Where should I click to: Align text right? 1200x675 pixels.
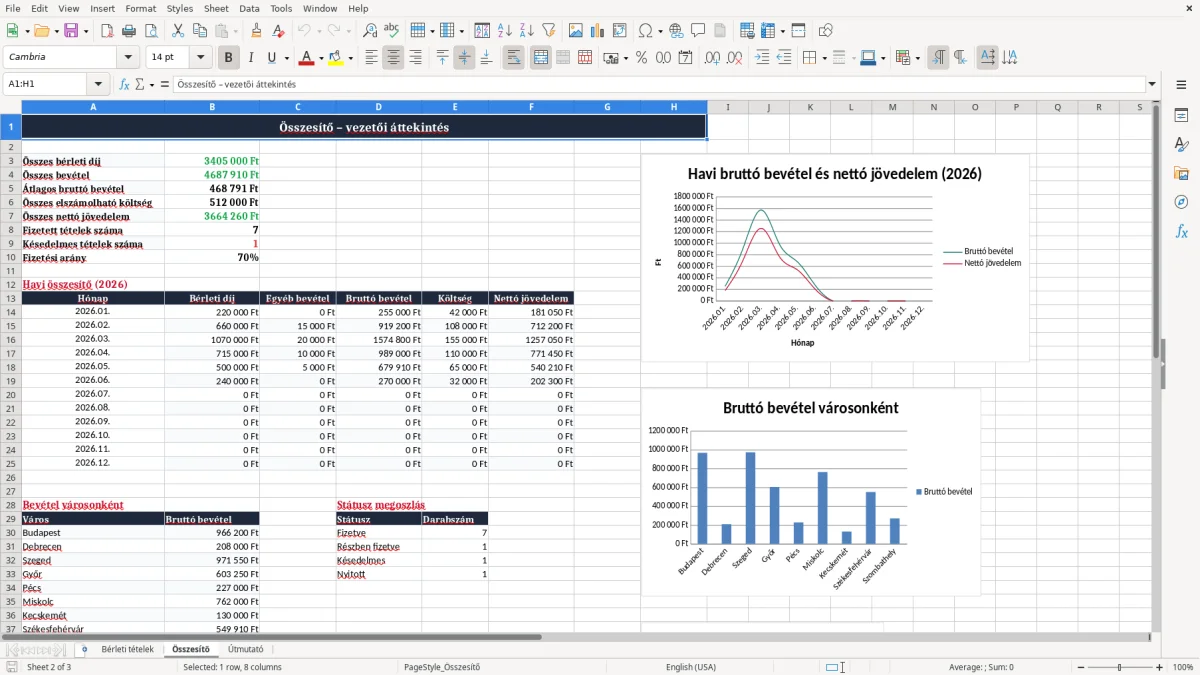[415, 58]
